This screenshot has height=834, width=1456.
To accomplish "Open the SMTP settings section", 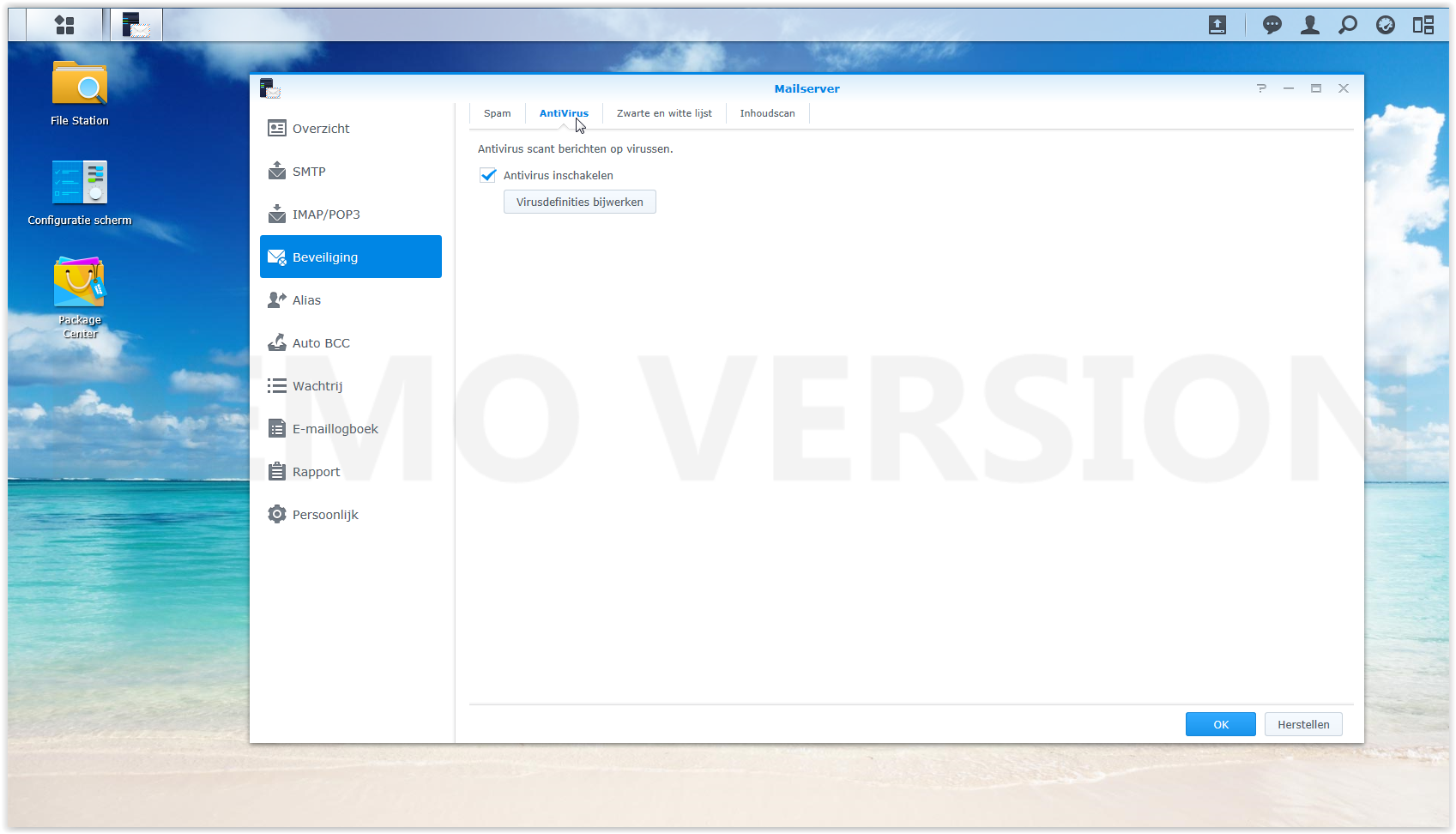I will click(351, 171).
